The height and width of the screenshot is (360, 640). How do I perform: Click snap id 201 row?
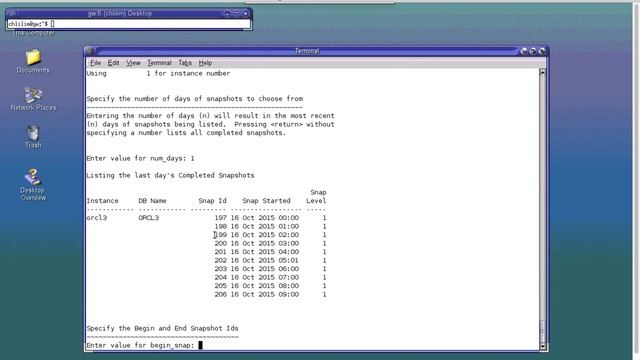pos(270,252)
